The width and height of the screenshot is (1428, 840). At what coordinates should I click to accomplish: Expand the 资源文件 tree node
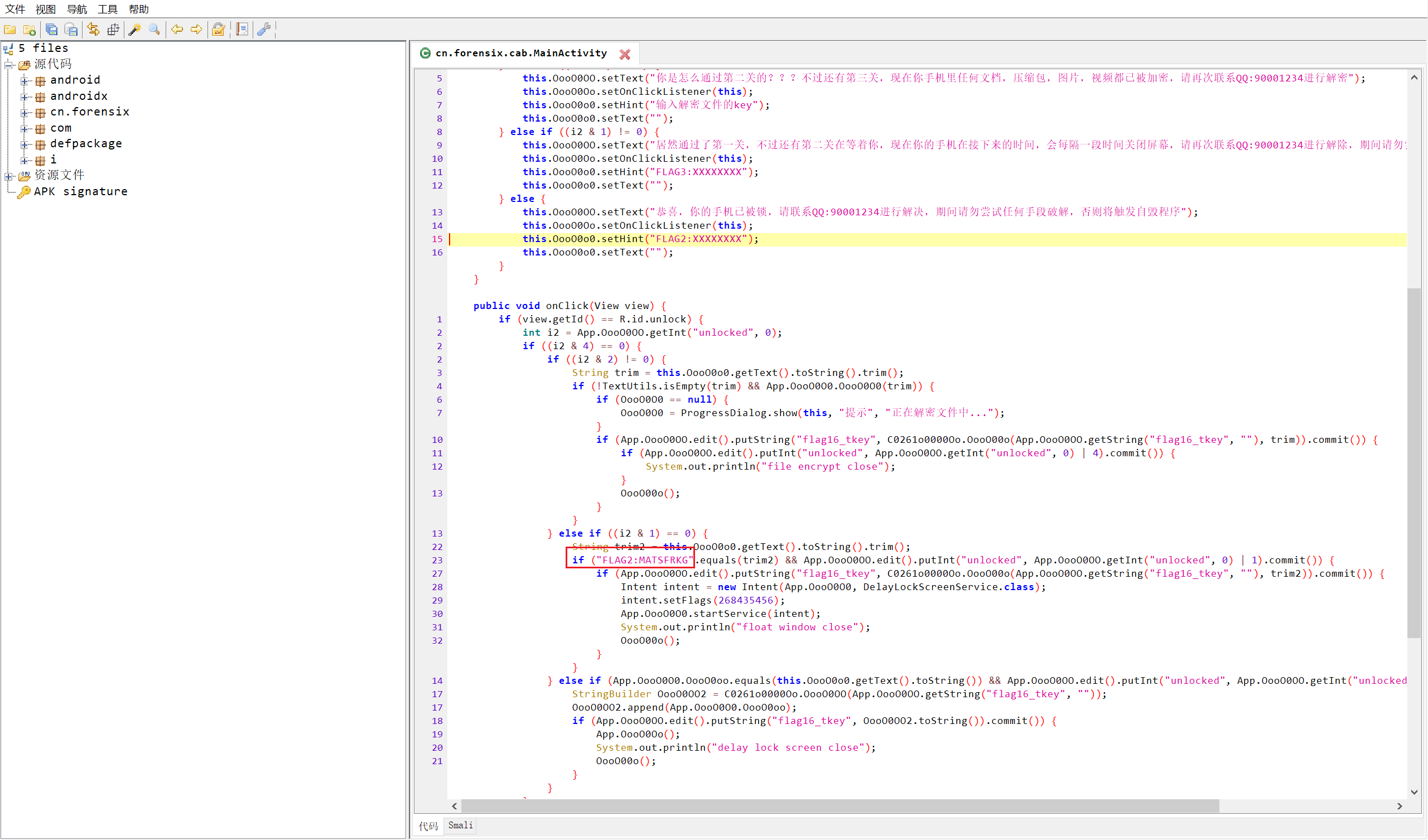tap(8, 176)
